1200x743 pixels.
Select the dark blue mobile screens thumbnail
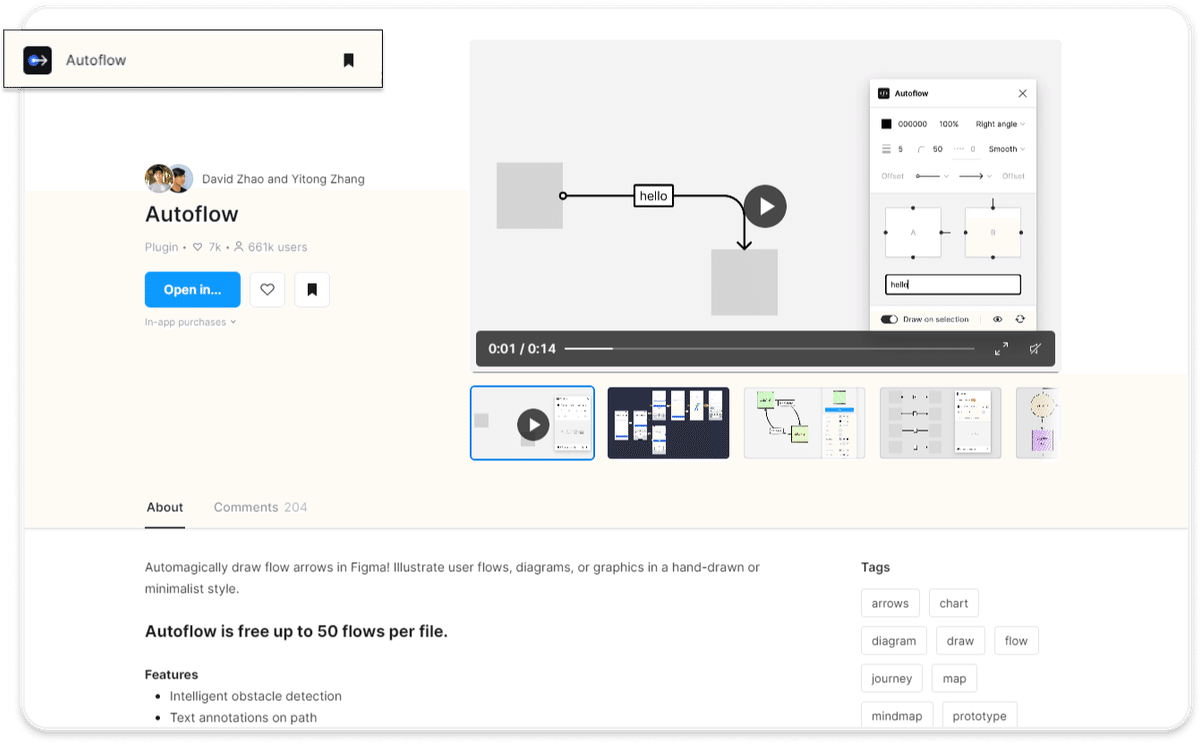tap(668, 423)
